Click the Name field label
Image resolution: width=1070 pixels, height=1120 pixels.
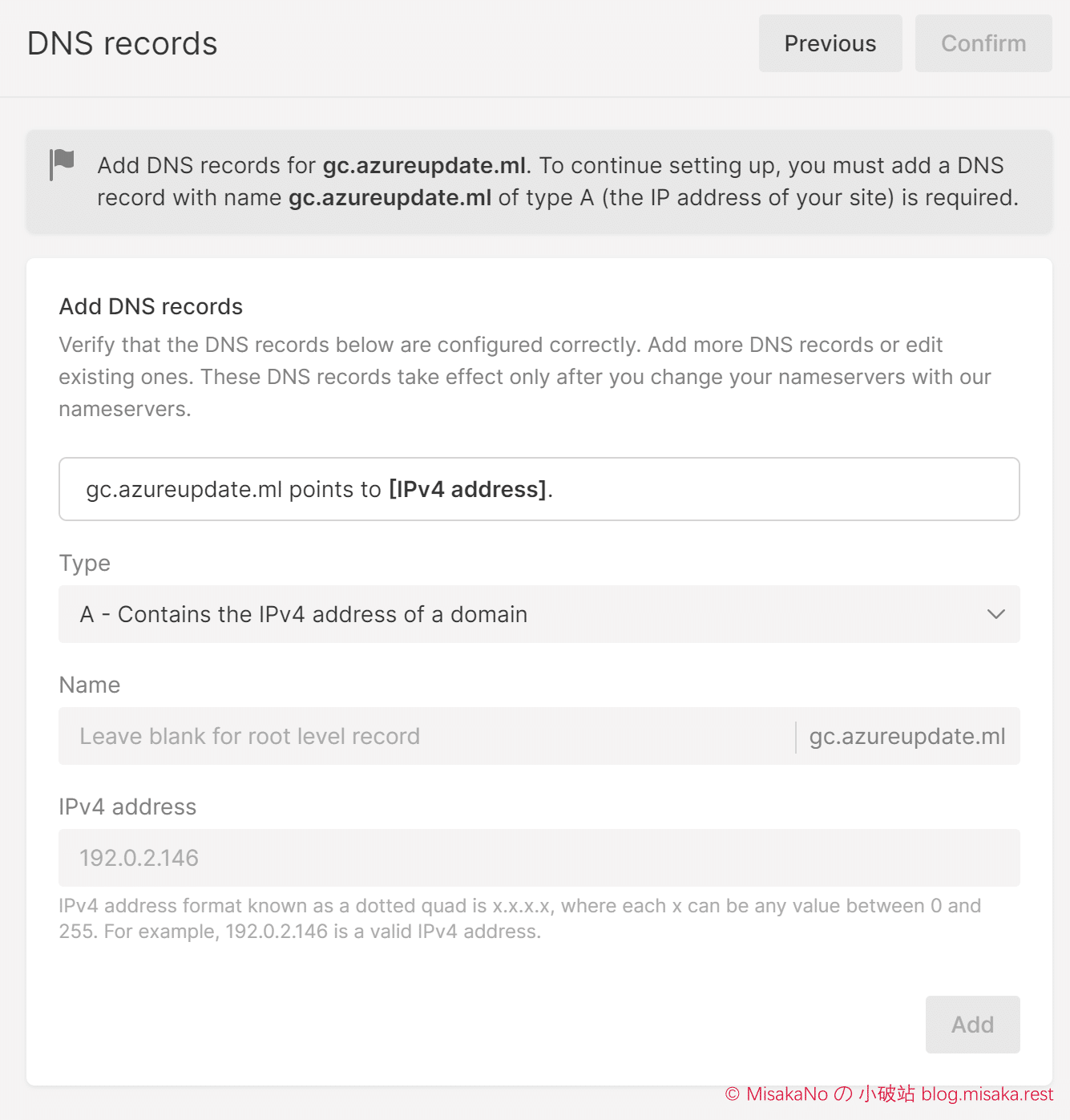[x=90, y=685]
